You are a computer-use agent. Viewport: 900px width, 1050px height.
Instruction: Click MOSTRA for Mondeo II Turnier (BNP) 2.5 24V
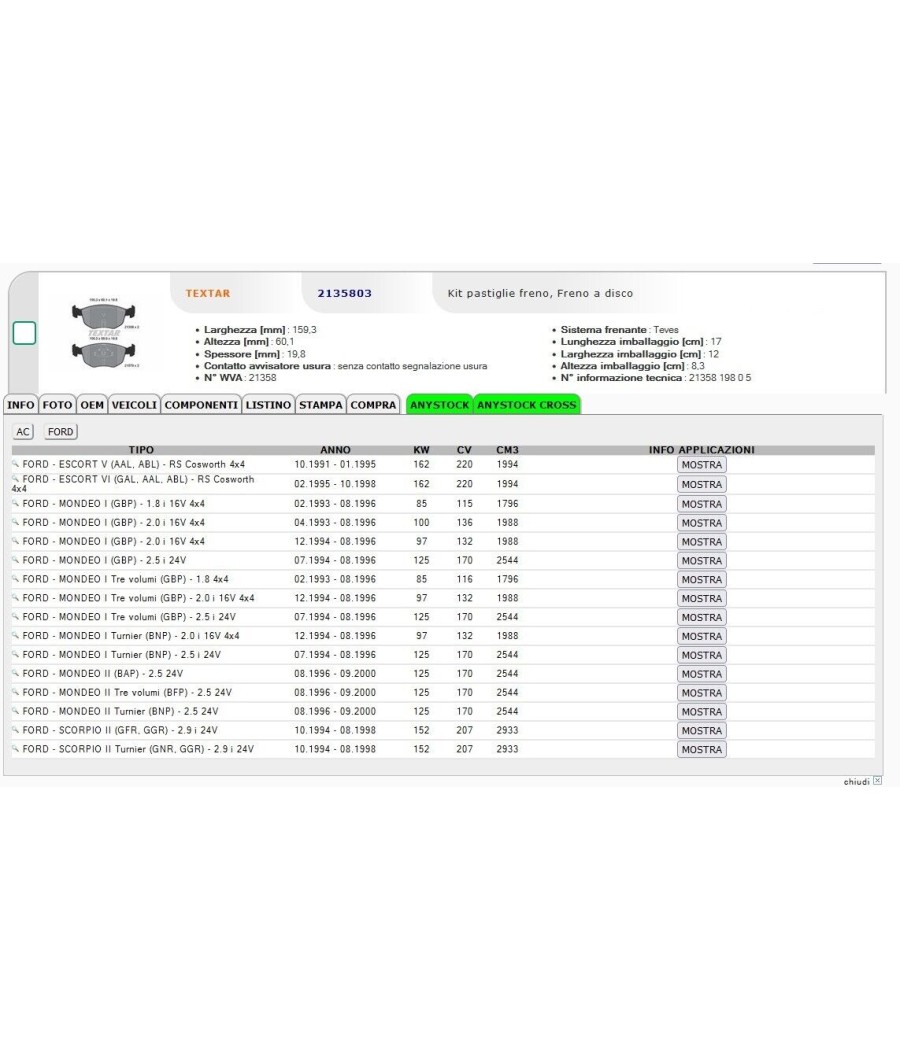point(701,712)
